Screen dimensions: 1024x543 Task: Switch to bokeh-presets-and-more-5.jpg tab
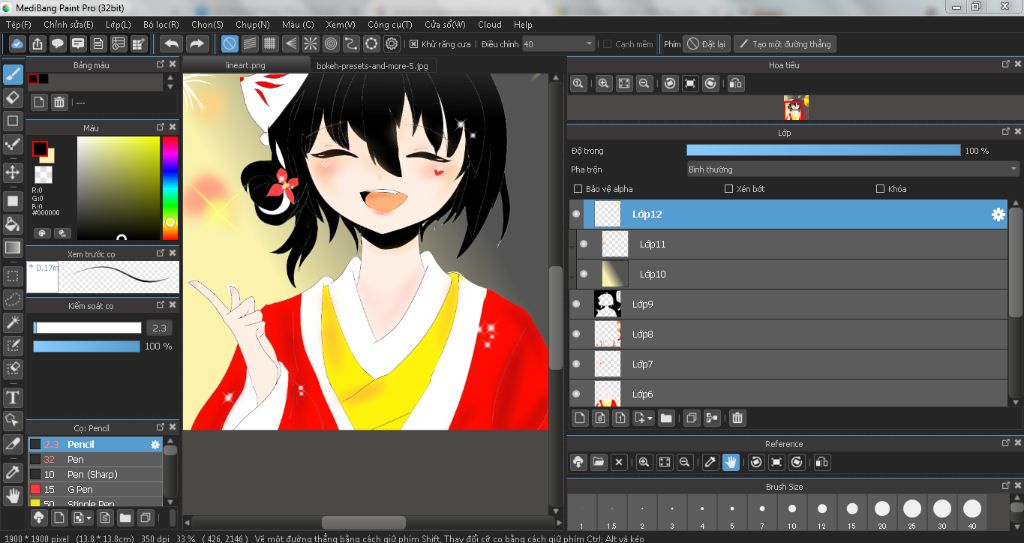pyautogui.click(x=372, y=66)
